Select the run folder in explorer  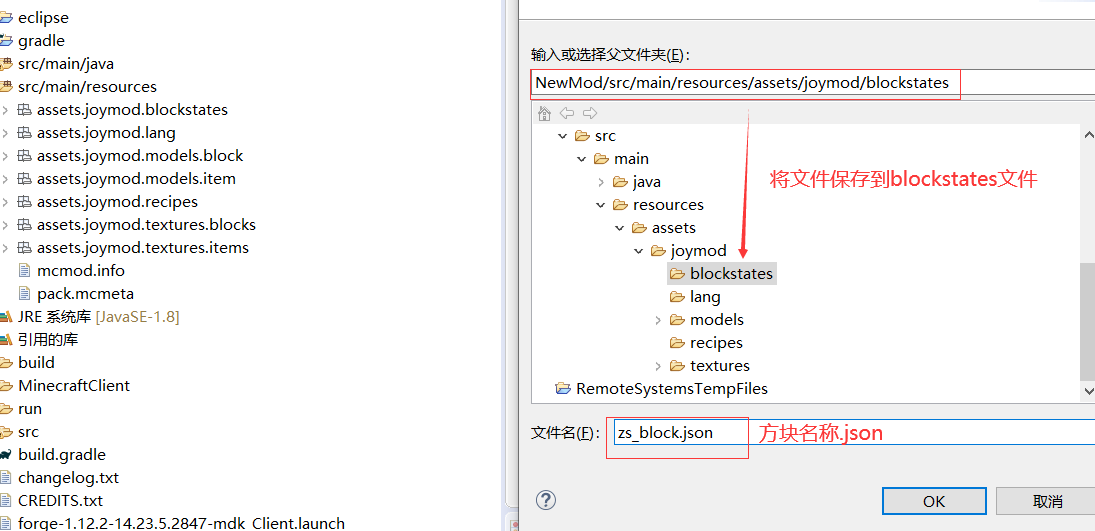(x=30, y=409)
